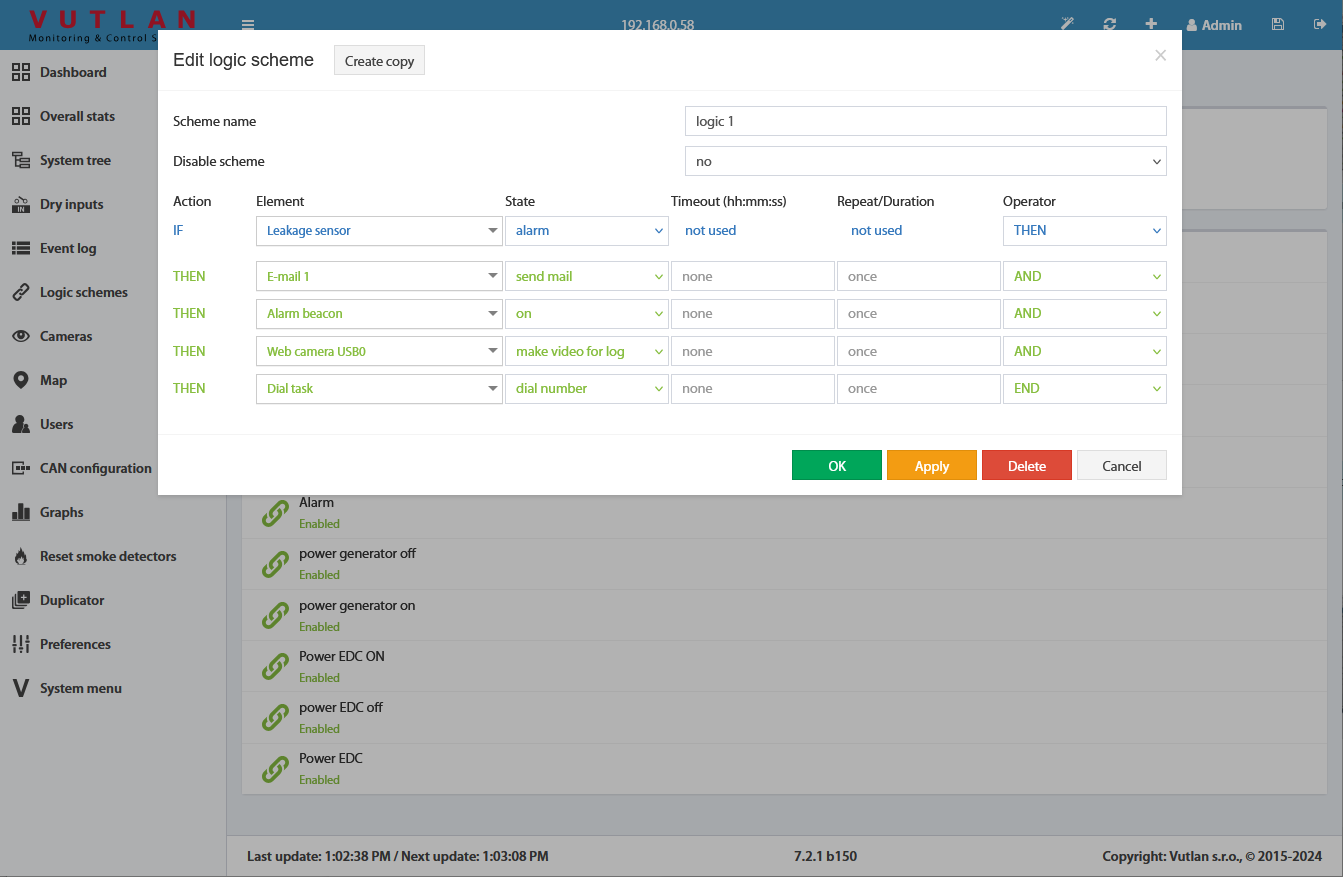The image size is (1343, 877).
Task: Click the Create copy button
Action: coord(379,60)
